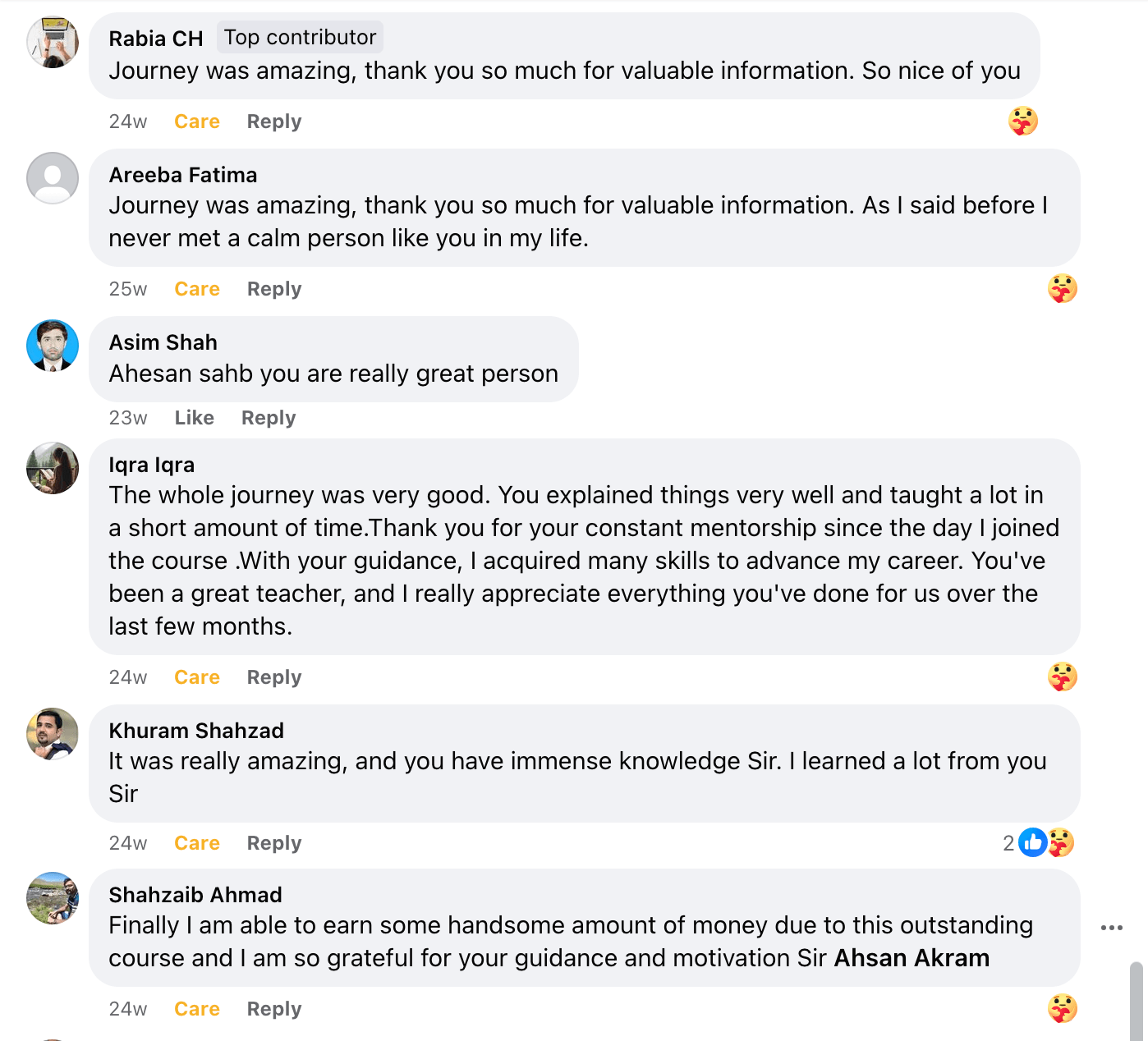
Task: Click the Top contributor badge
Action: coord(300,38)
